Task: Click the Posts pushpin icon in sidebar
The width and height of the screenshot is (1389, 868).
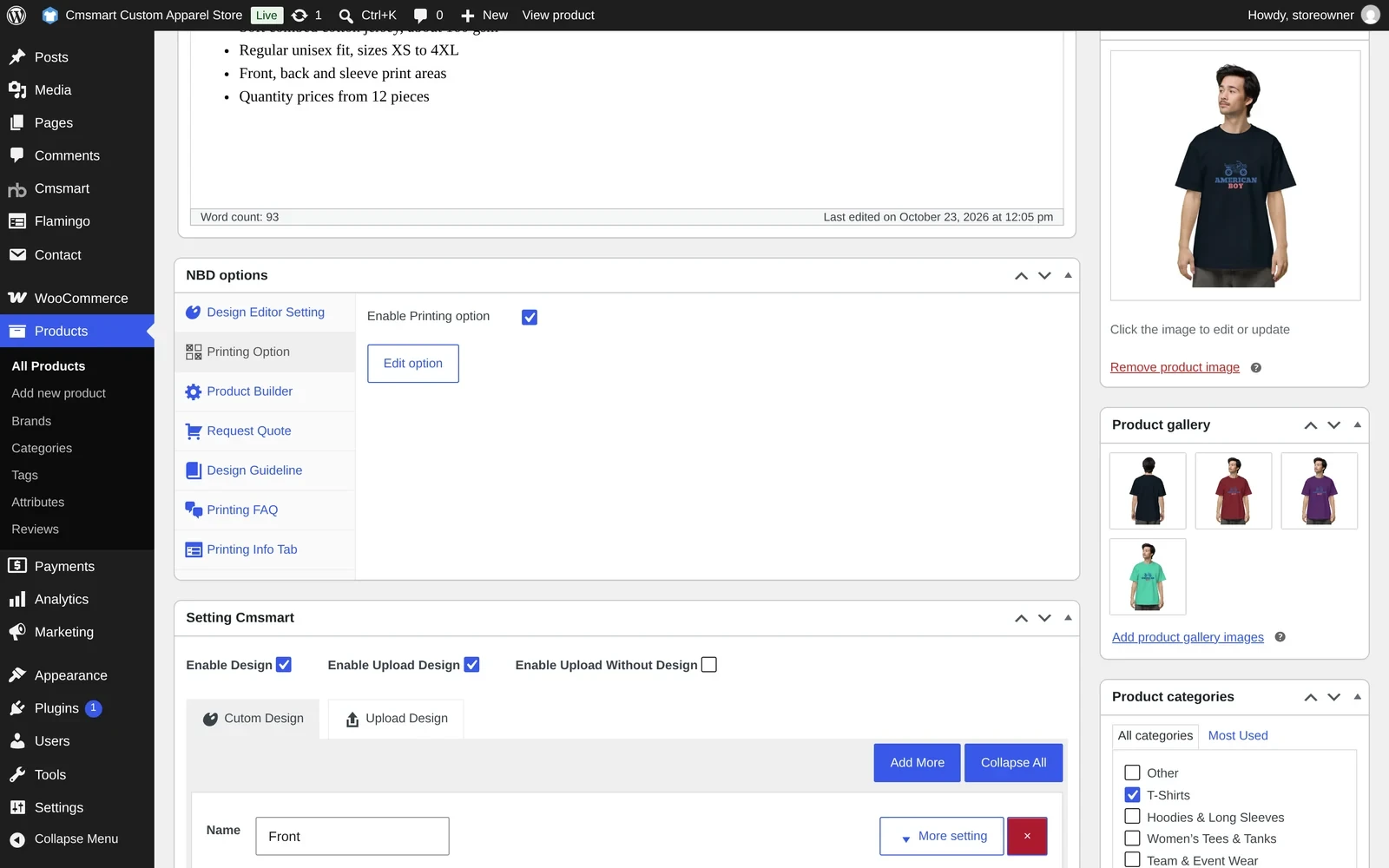Action: (x=17, y=57)
